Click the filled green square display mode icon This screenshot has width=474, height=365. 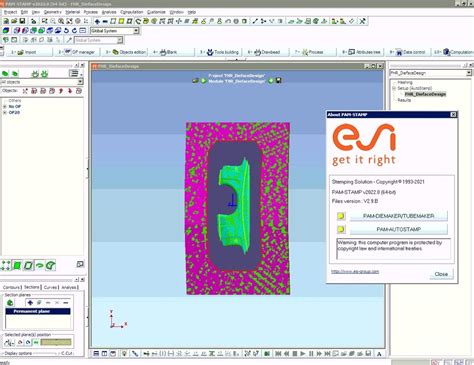(x=17, y=265)
